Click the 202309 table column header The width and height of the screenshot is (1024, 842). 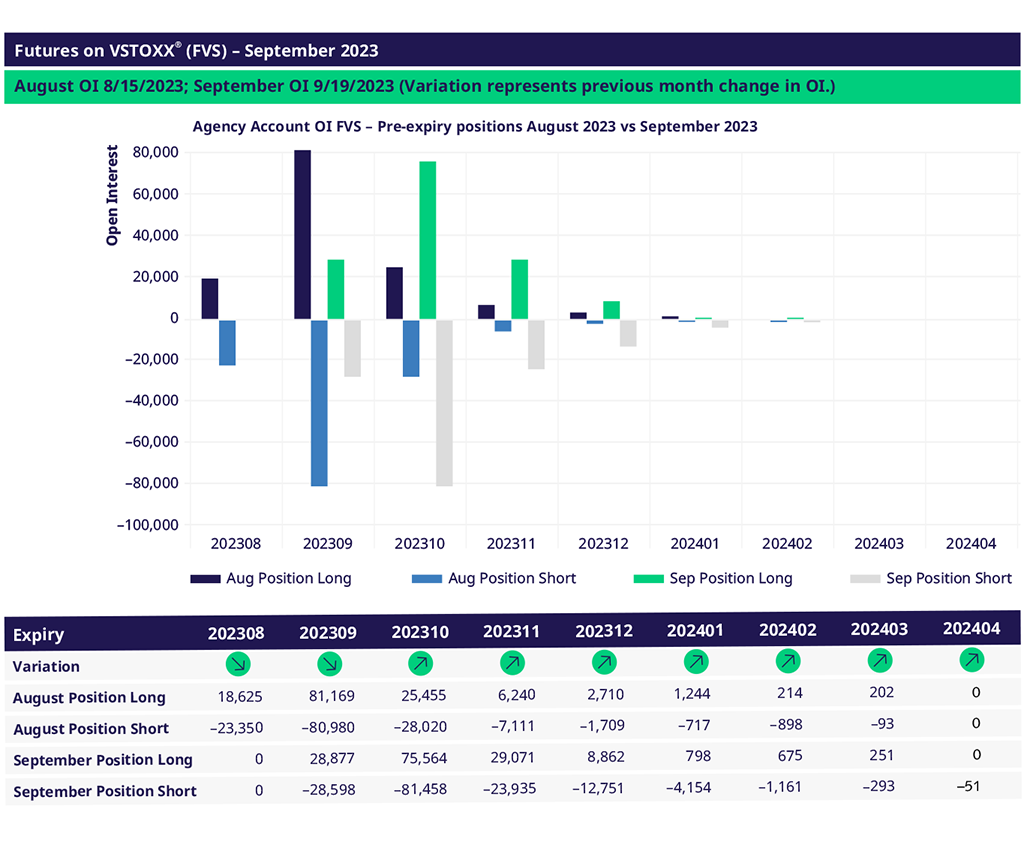[328, 633]
